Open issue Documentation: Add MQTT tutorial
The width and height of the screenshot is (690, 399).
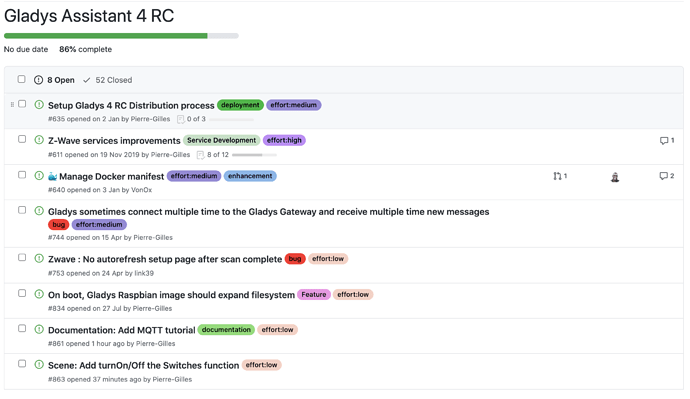pos(121,330)
